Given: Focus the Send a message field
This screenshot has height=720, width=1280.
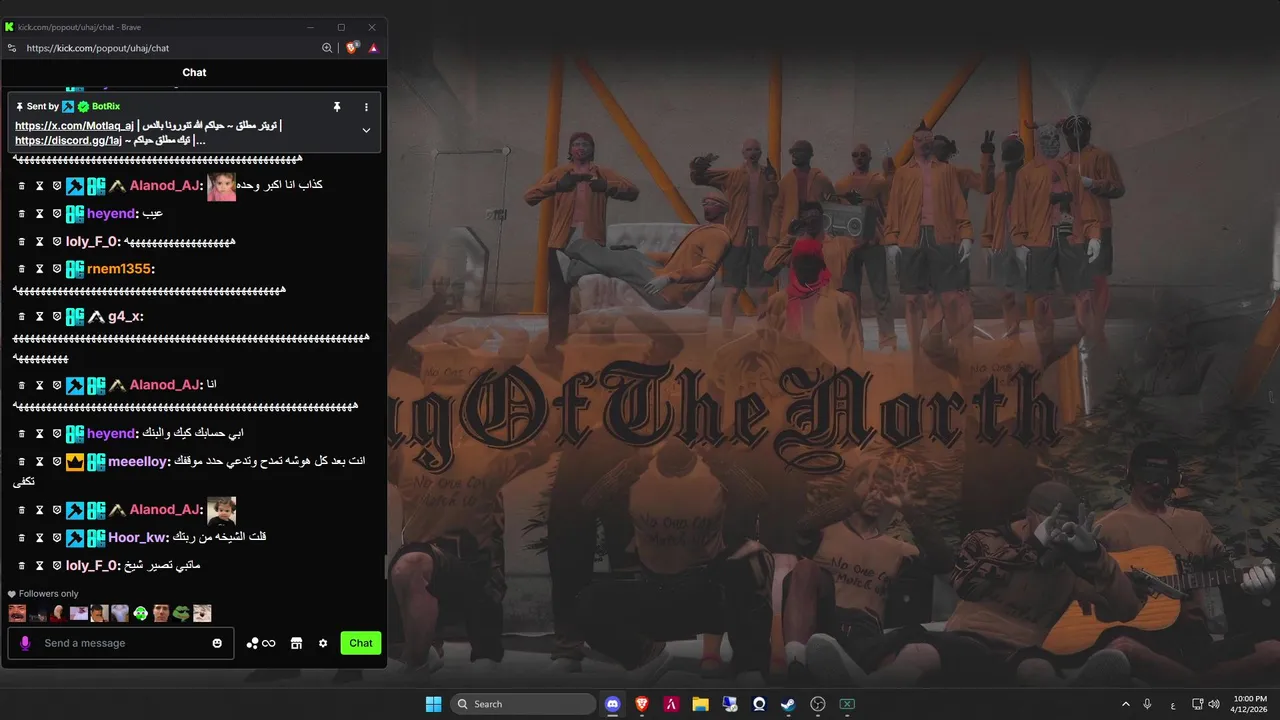Looking at the screenshot, I should [121, 643].
